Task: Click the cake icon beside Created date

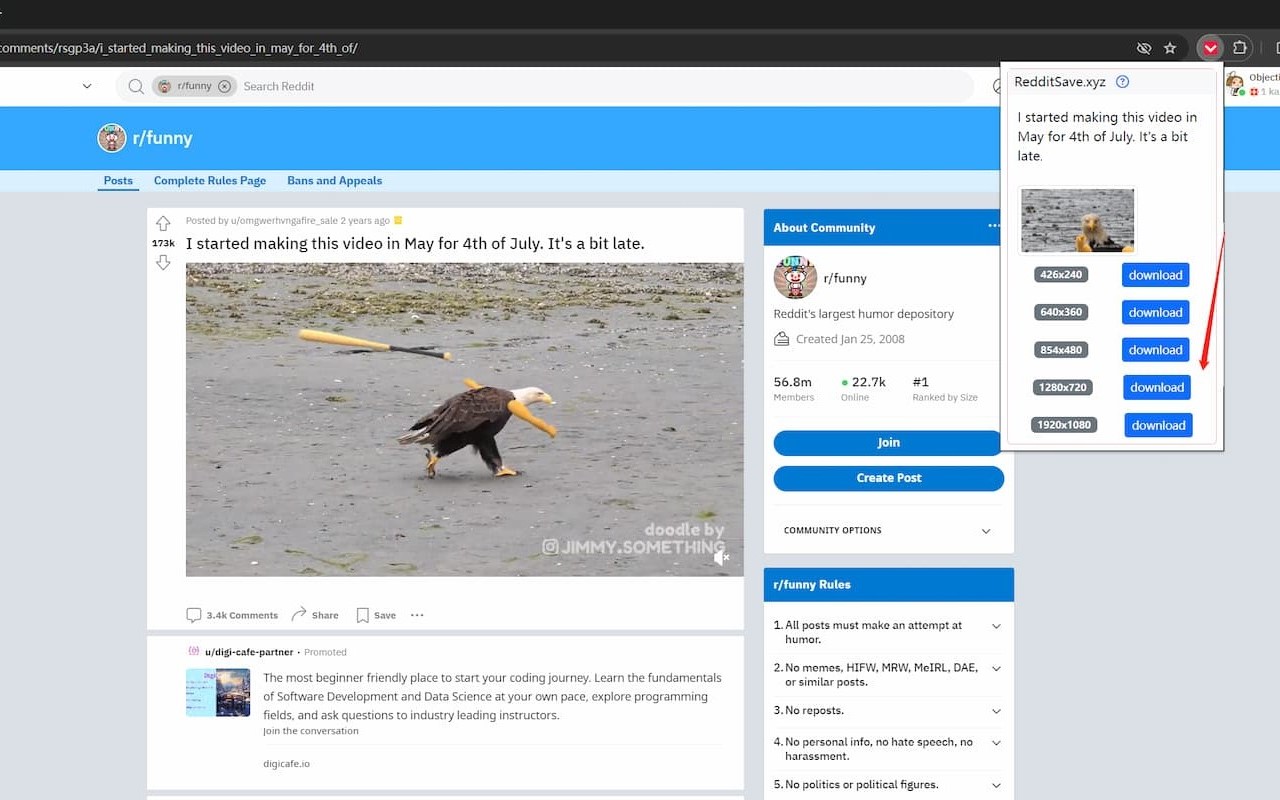Action: tap(782, 339)
